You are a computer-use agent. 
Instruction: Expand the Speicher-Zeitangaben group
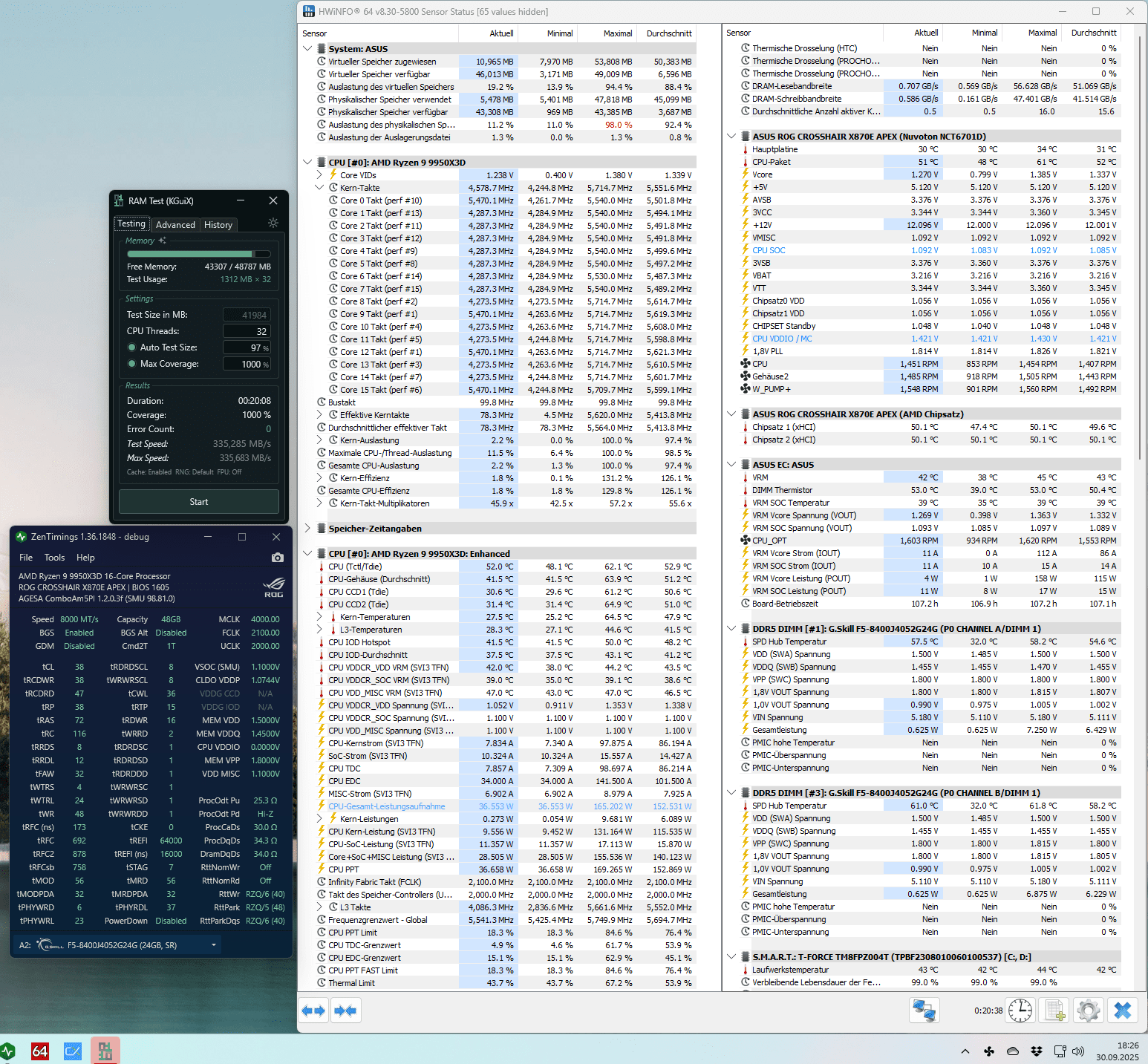[x=307, y=529]
